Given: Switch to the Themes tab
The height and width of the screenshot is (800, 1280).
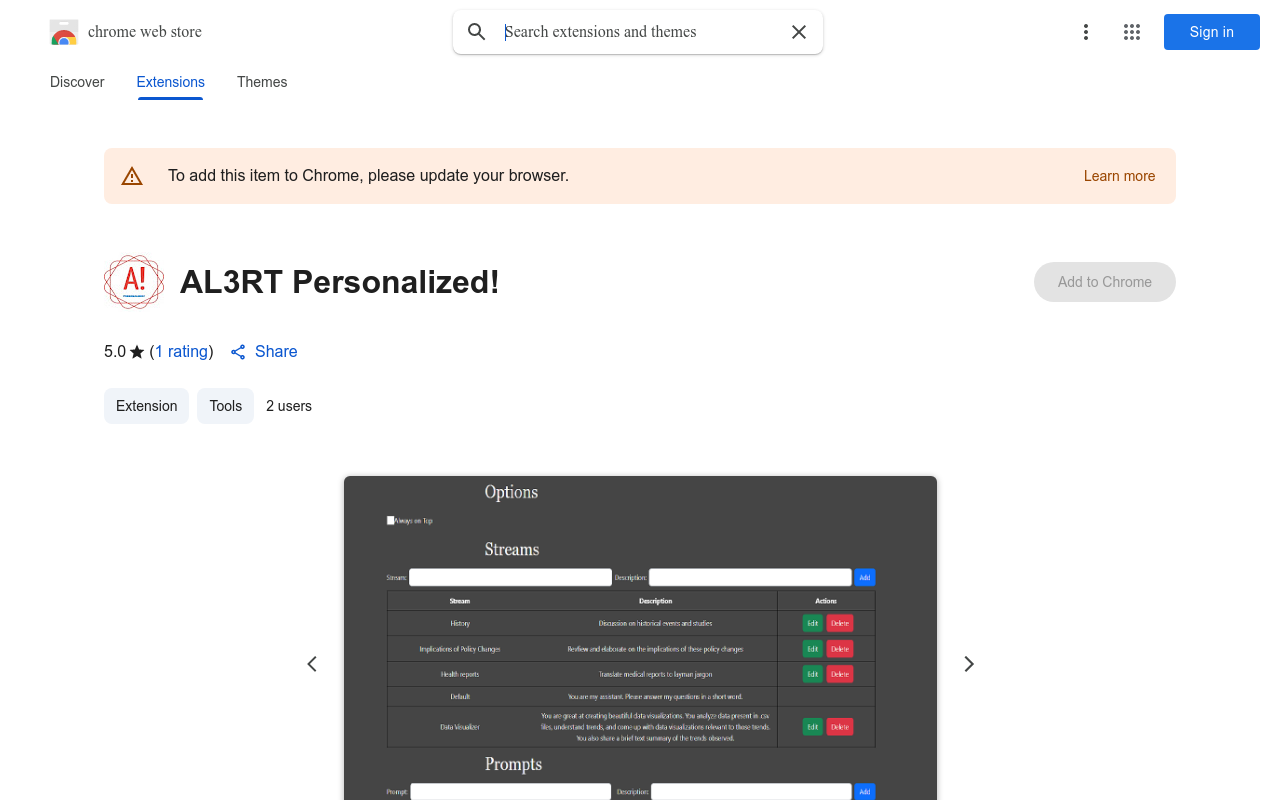Looking at the screenshot, I should tap(262, 82).
